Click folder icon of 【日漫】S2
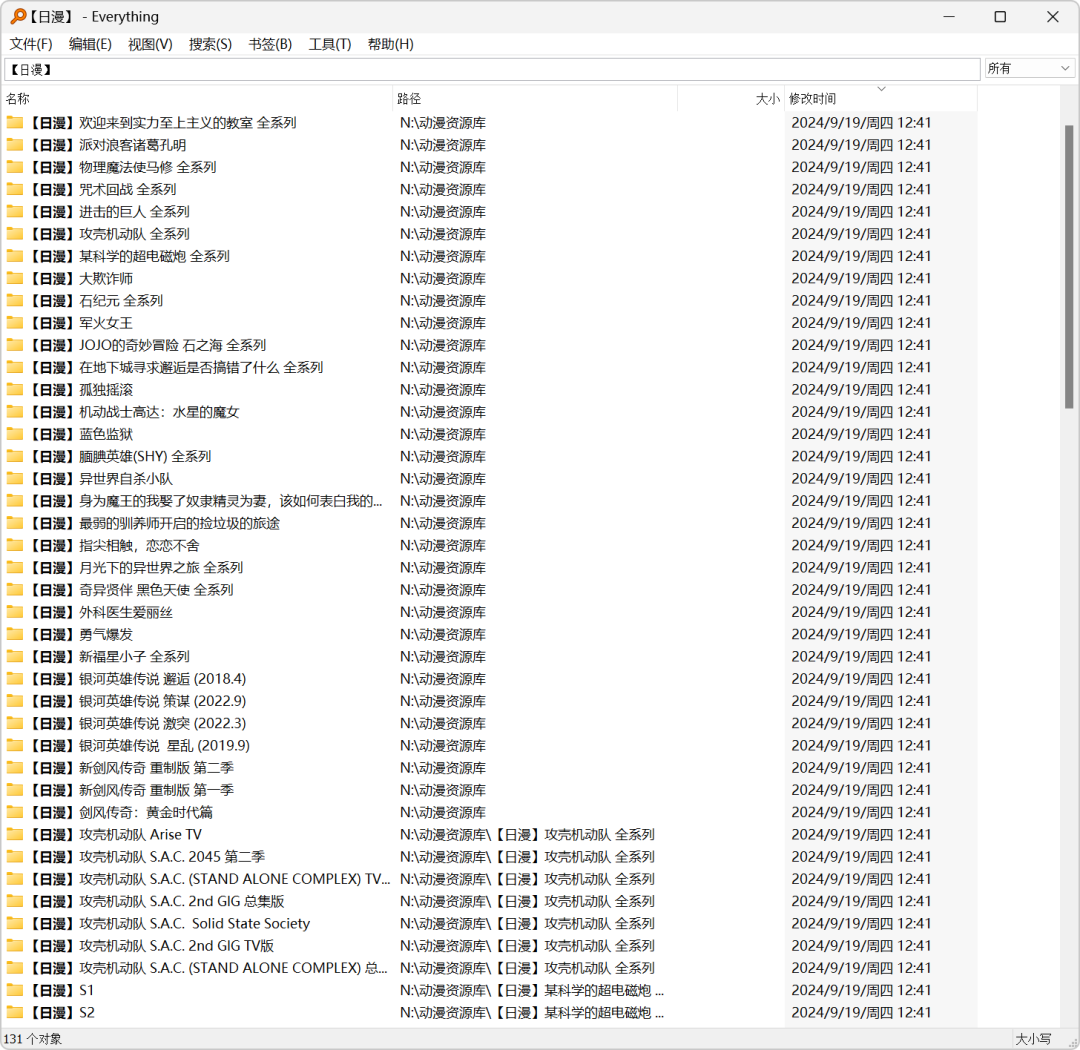Image resolution: width=1080 pixels, height=1050 pixels. [14, 1013]
